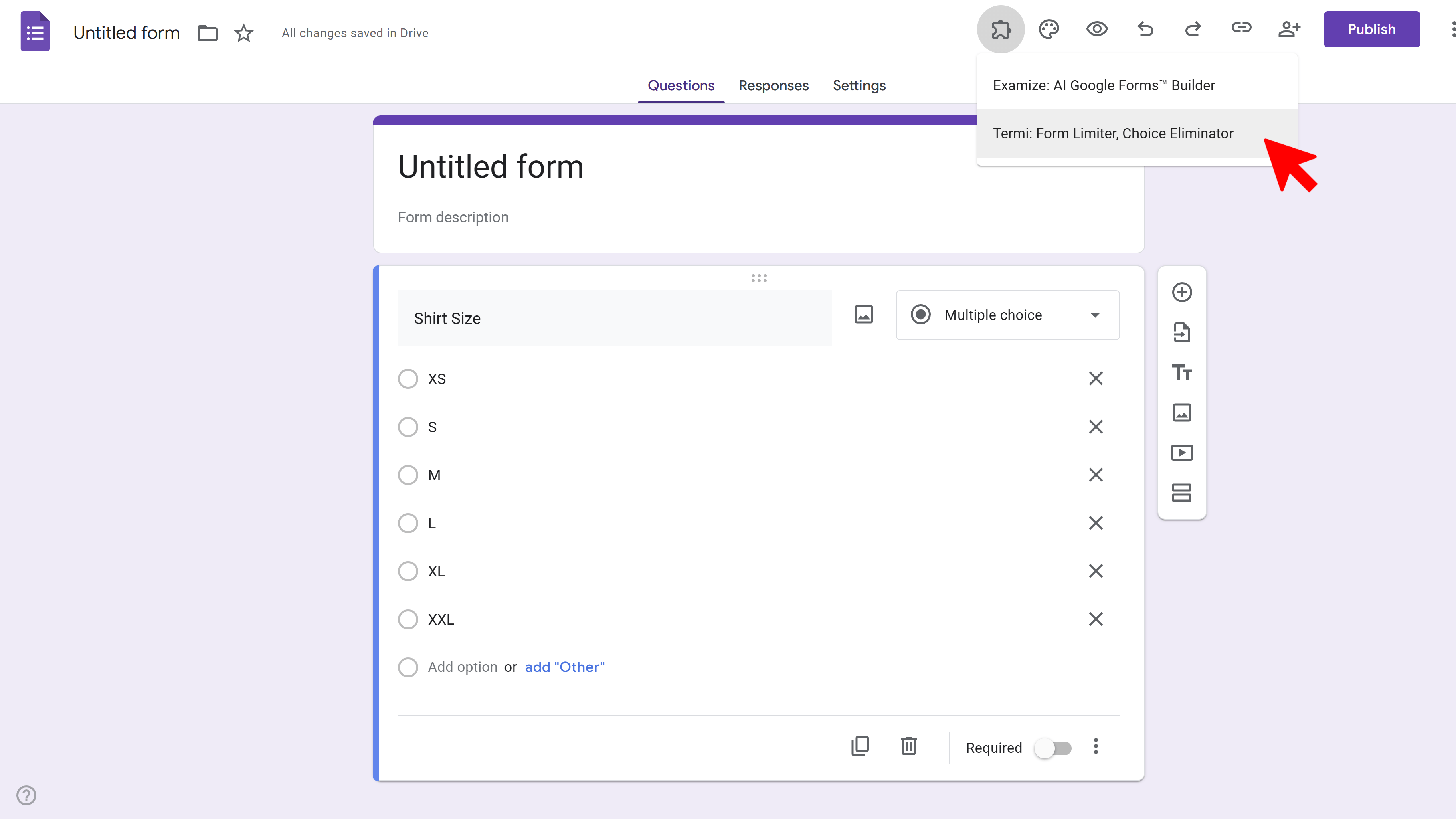Screen dimensions: 1456x819
Task: Click the Publish button
Action: point(1372,29)
